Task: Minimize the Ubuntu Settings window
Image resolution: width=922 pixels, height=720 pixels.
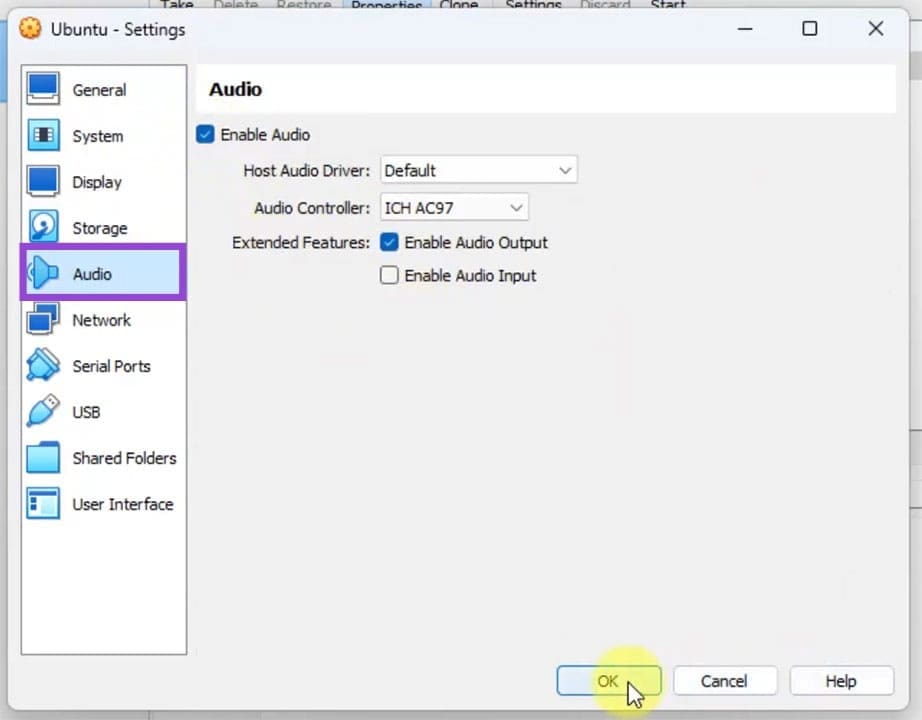Action: [x=745, y=28]
